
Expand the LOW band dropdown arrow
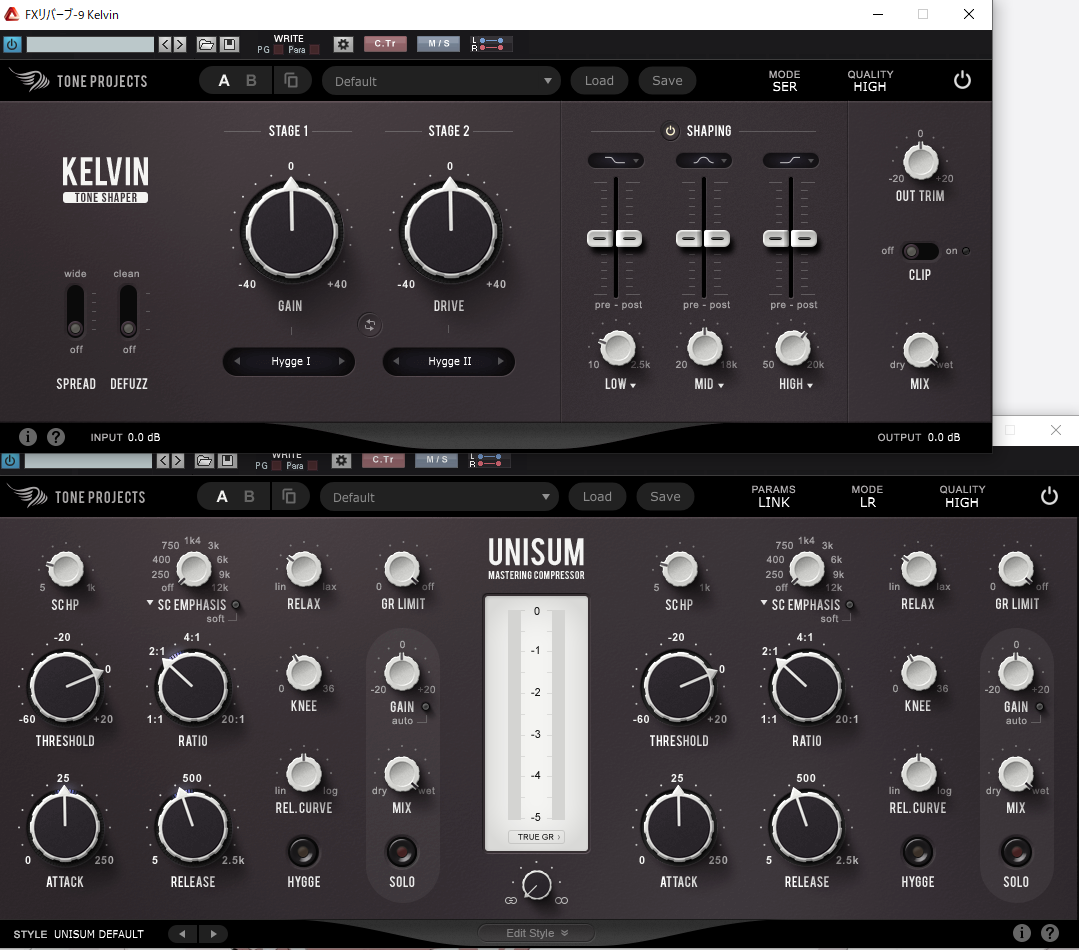coord(633,385)
